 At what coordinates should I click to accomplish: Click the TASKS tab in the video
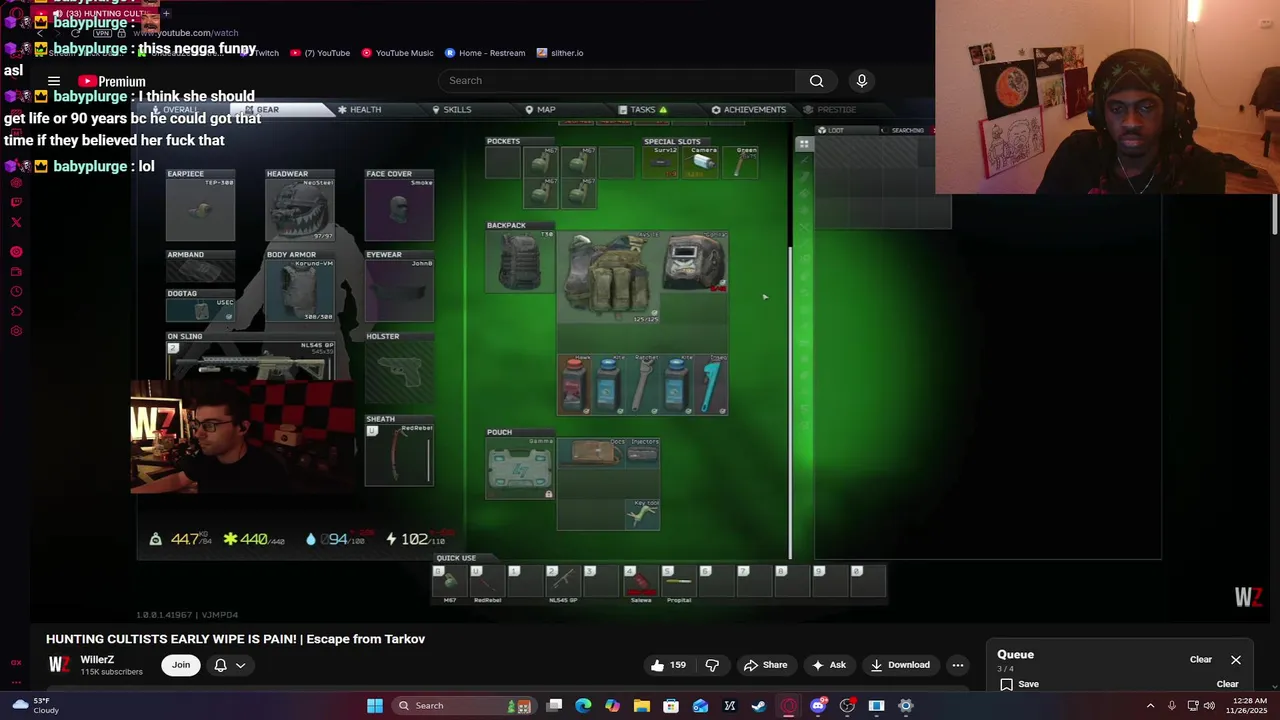(x=642, y=109)
